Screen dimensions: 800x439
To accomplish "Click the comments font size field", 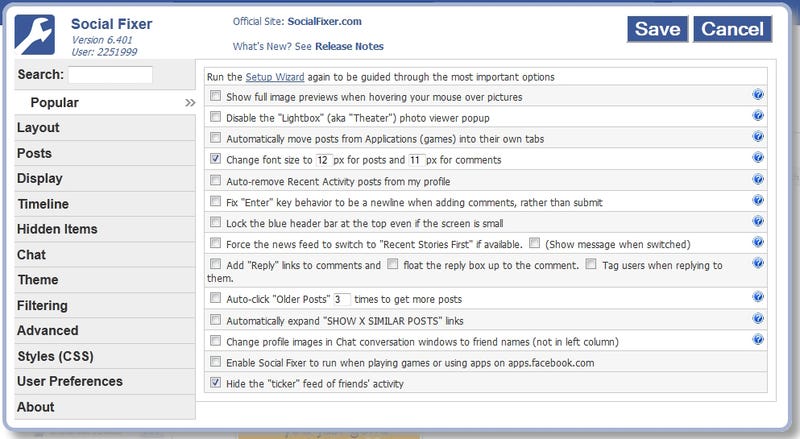I will pos(416,160).
